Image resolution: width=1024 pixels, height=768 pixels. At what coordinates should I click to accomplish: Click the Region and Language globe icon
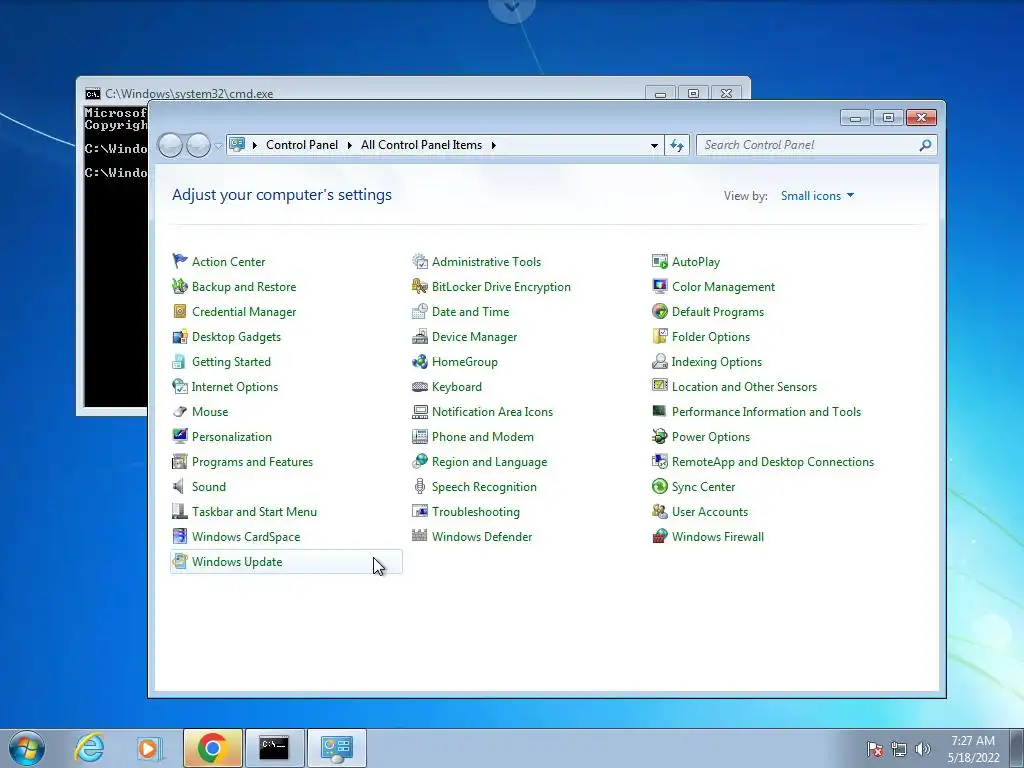(420, 462)
